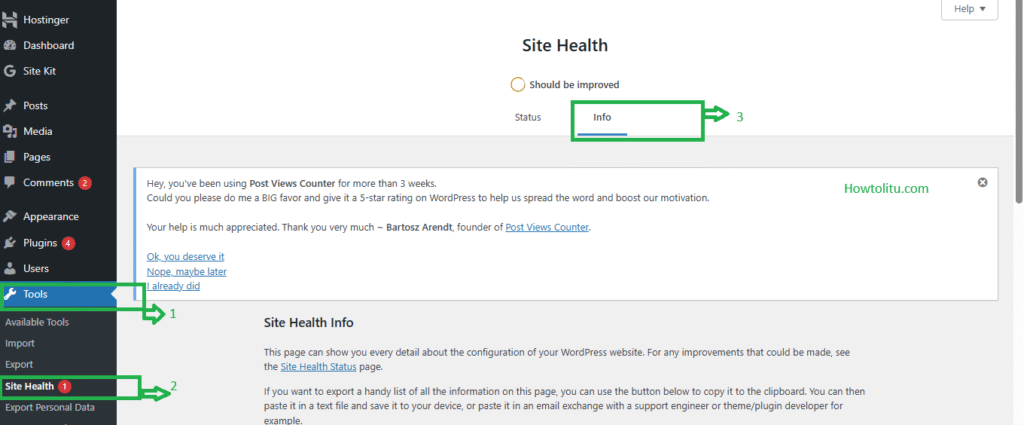Image resolution: width=1024 pixels, height=425 pixels.
Task: Click the Users person icon
Action: [10, 269]
